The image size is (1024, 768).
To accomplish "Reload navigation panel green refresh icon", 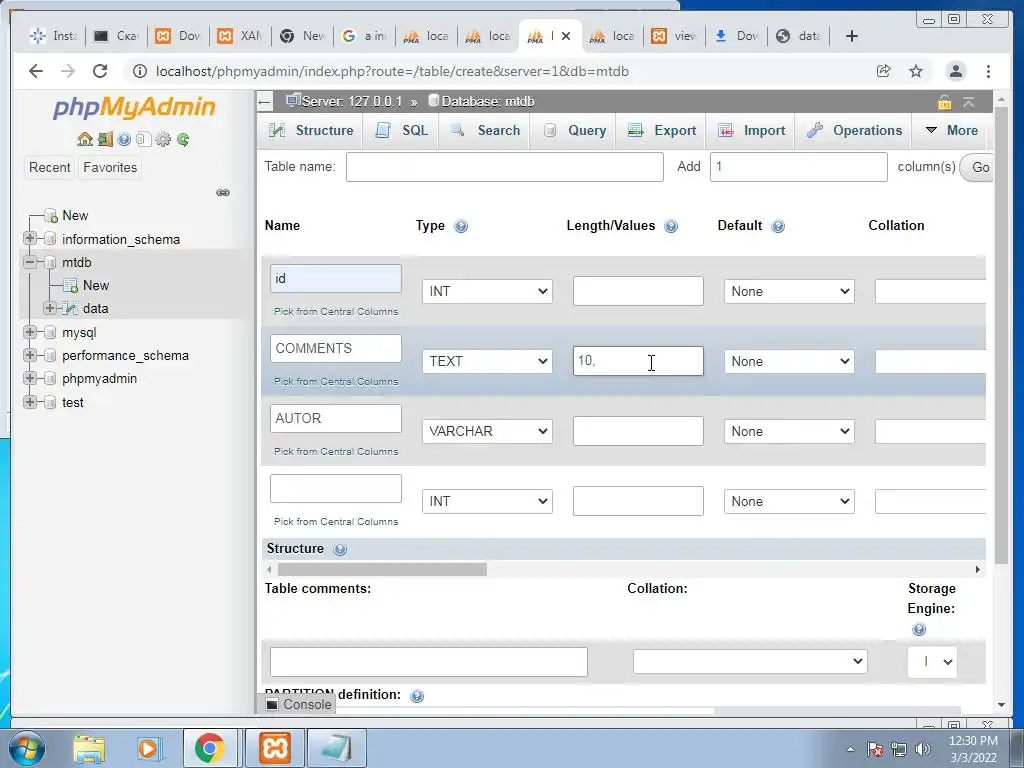I will pyautogui.click(x=183, y=139).
